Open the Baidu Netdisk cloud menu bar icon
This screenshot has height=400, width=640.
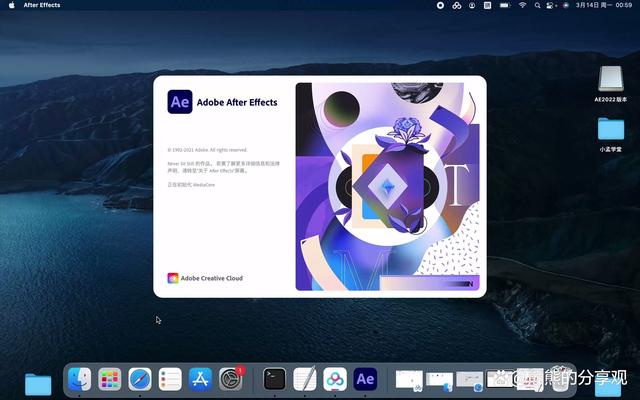(457, 5)
